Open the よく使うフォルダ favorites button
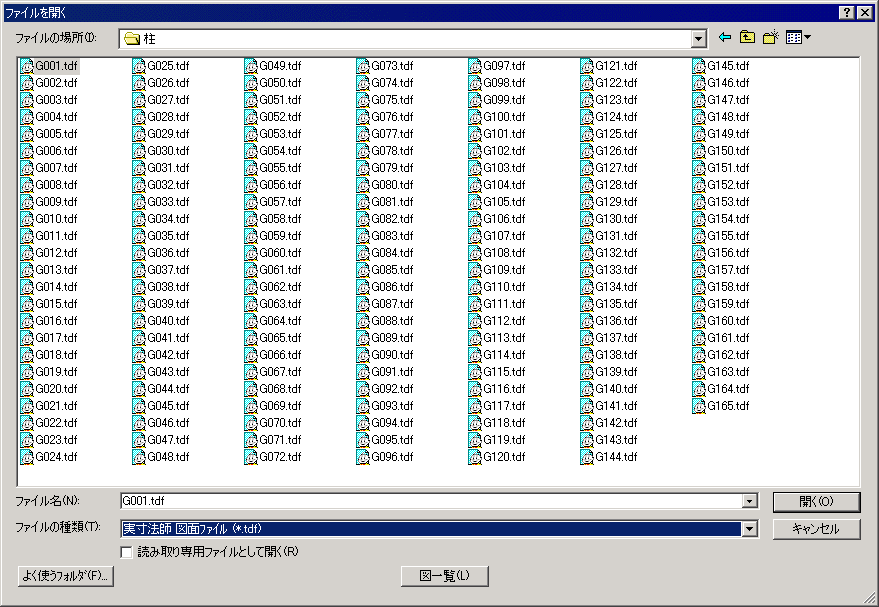The width and height of the screenshot is (879, 607). (x=66, y=575)
